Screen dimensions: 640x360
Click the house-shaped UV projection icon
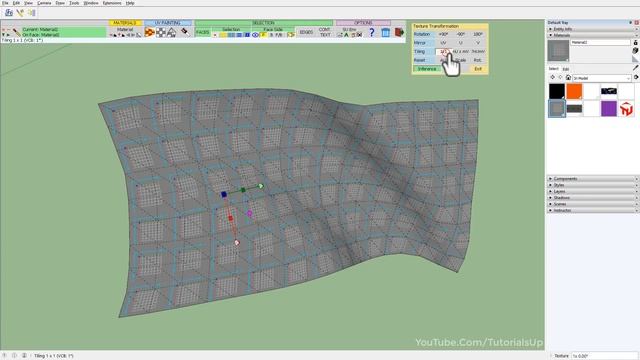click(x=172, y=32)
